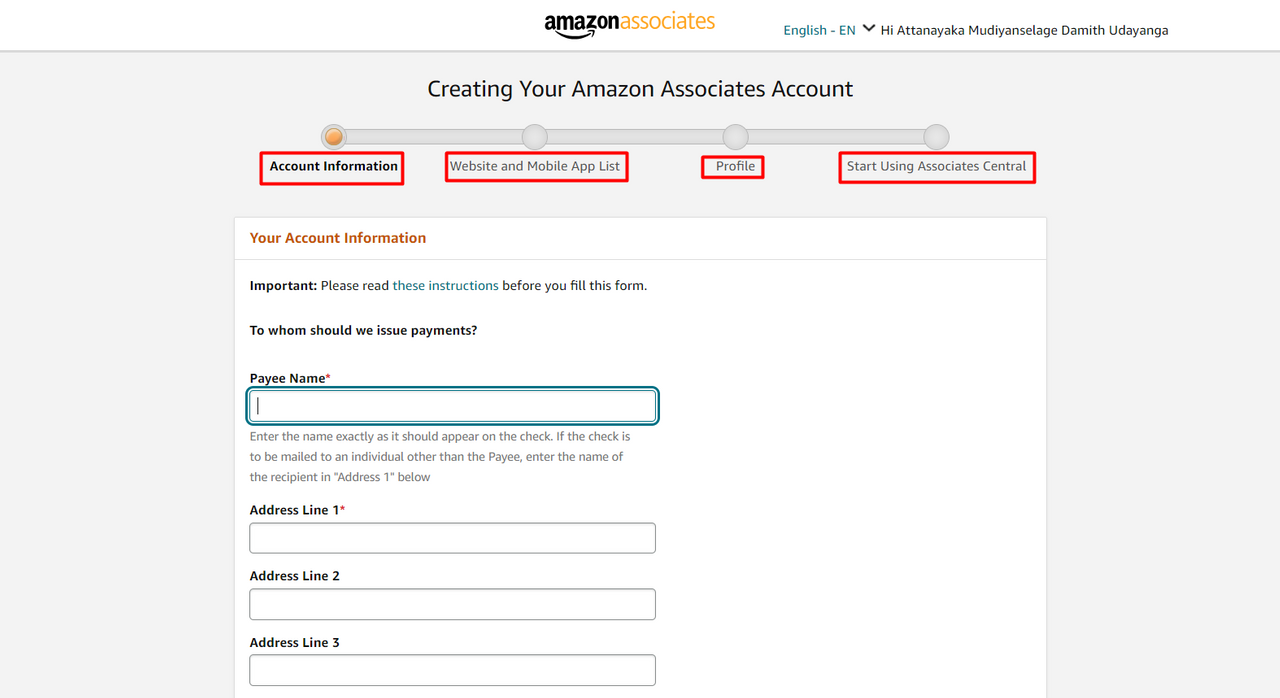The height and width of the screenshot is (698, 1280).
Task: Click the Creating Your Amazon Associates Account heading
Action: click(x=640, y=89)
